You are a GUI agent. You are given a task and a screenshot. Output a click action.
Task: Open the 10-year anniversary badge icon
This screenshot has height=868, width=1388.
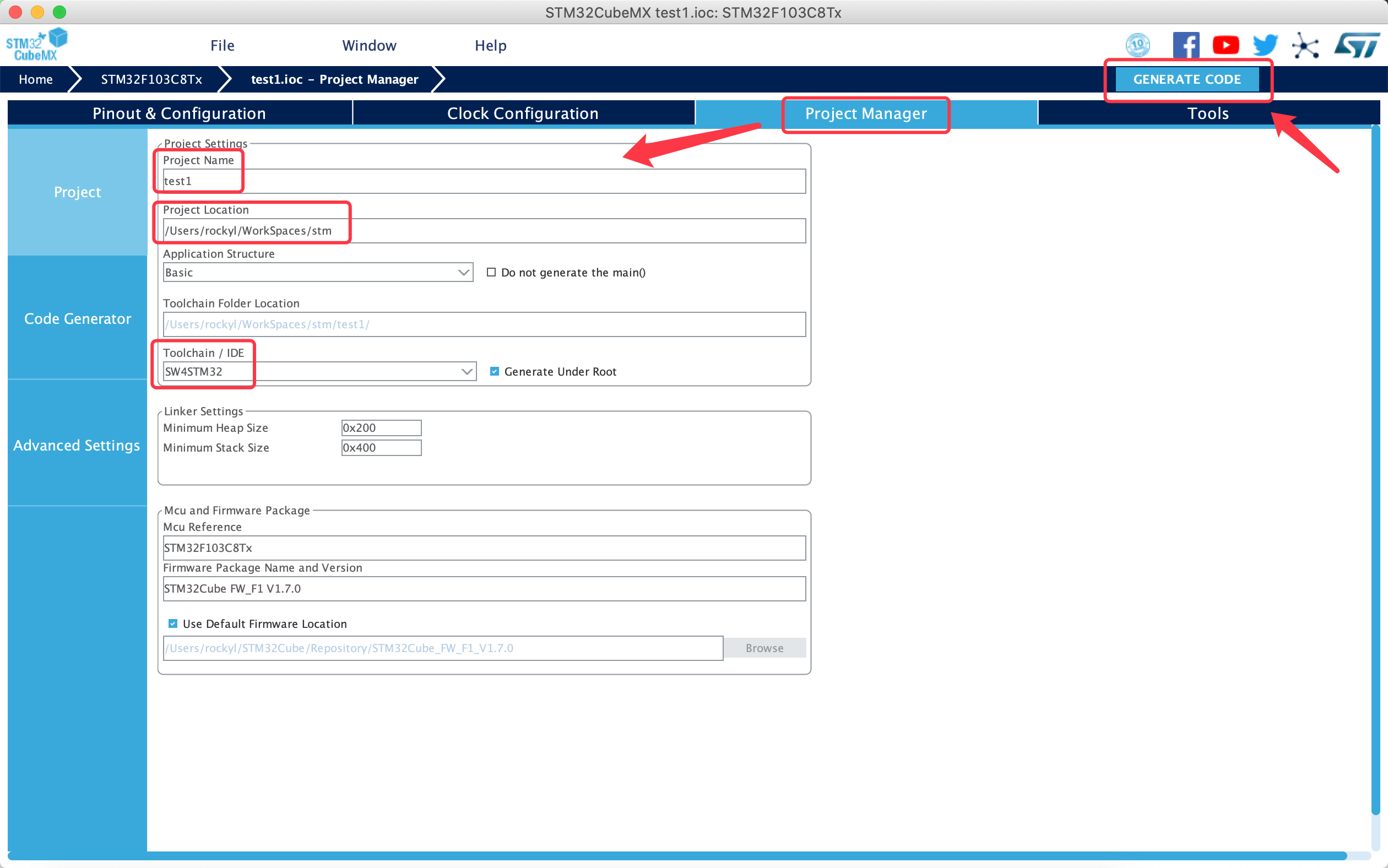coord(1138,45)
